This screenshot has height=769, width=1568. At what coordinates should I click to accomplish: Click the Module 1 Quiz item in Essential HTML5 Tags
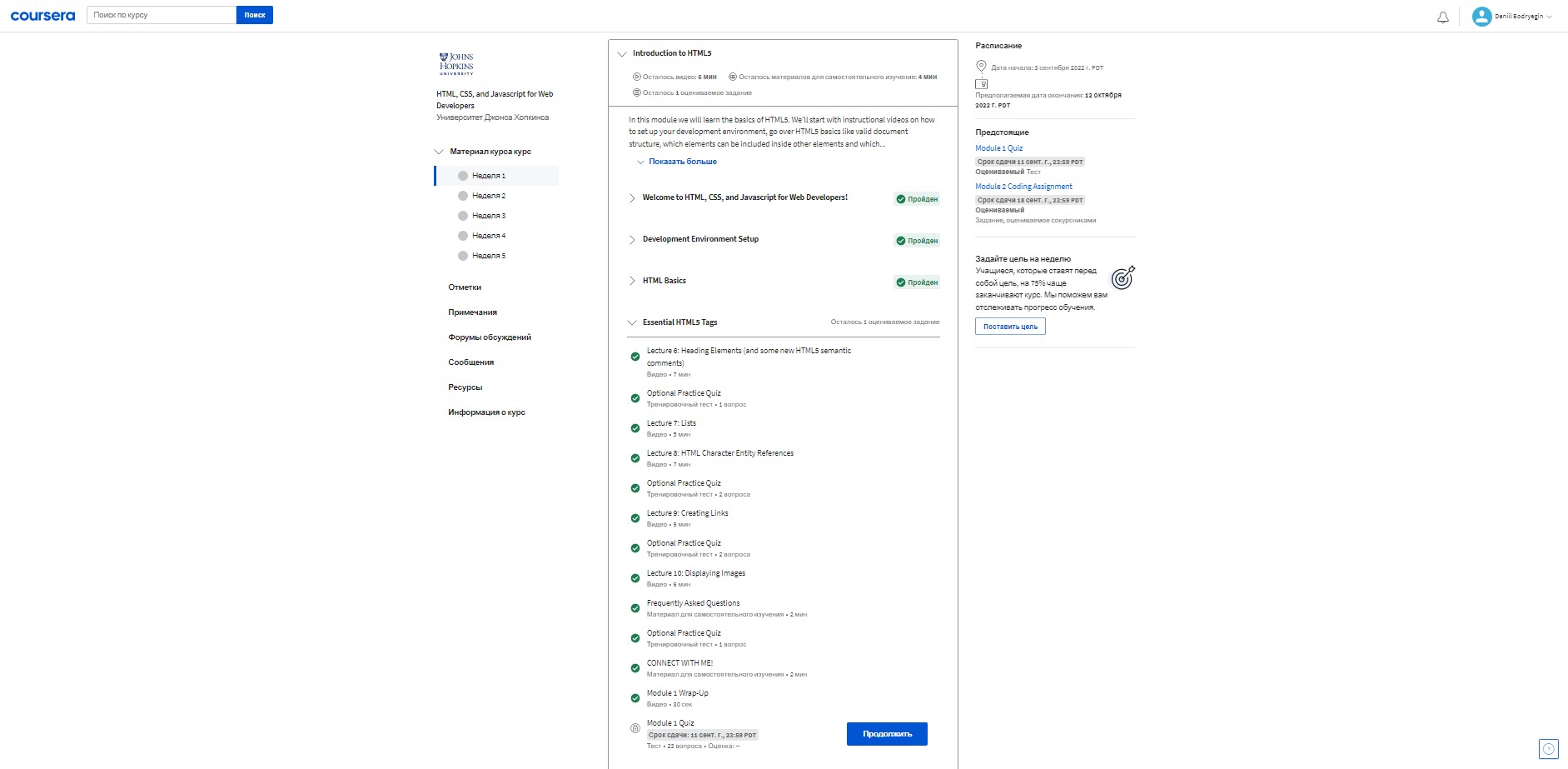670,723
